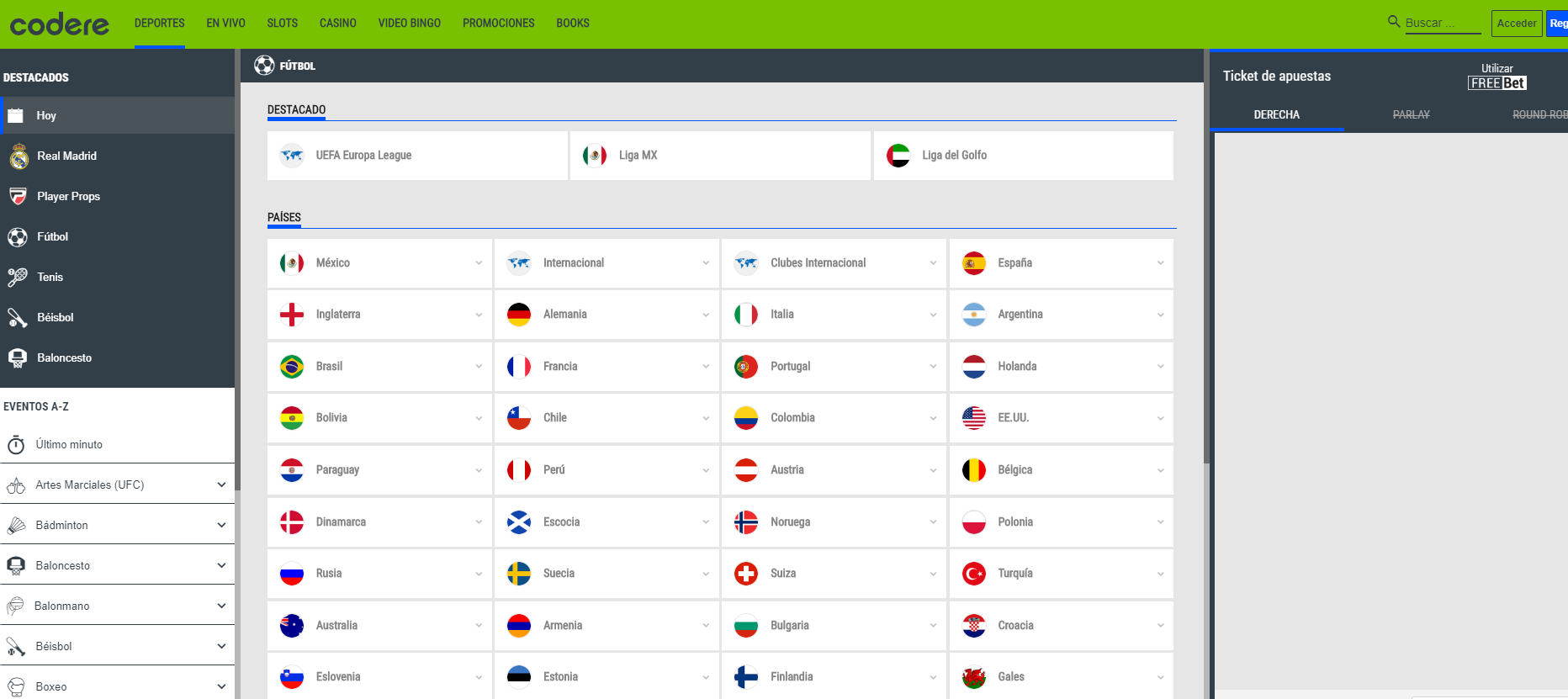This screenshot has height=699, width=1568.
Task: Open Holanda country row
Action: tap(1062, 367)
